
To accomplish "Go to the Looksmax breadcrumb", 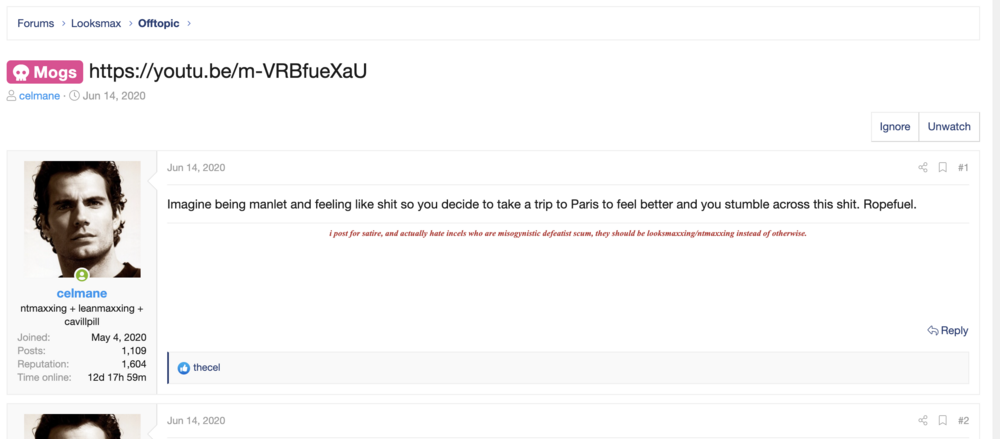I will pyautogui.click(x=96, y=24).
